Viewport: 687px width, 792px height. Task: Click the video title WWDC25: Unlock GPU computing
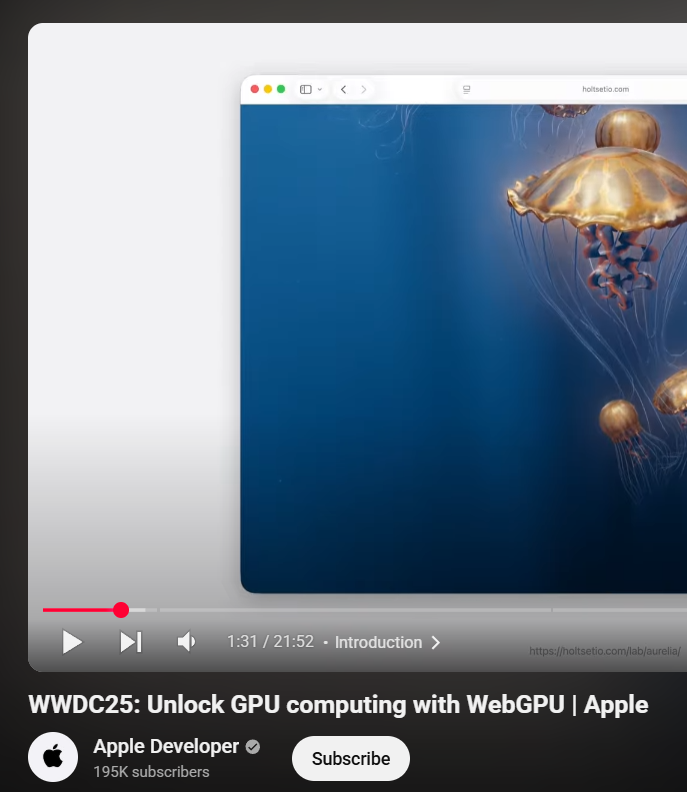(338, 705)
